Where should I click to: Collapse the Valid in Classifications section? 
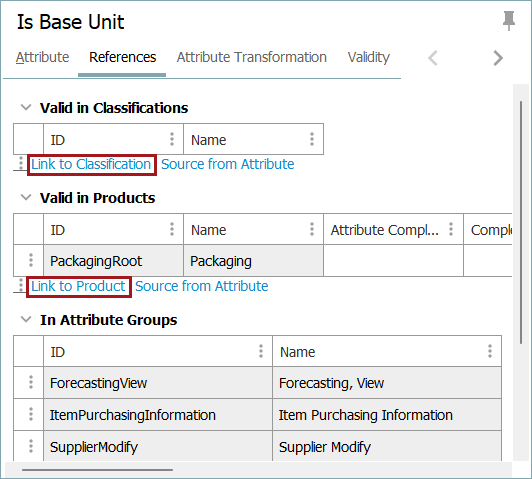coord(26,108)
